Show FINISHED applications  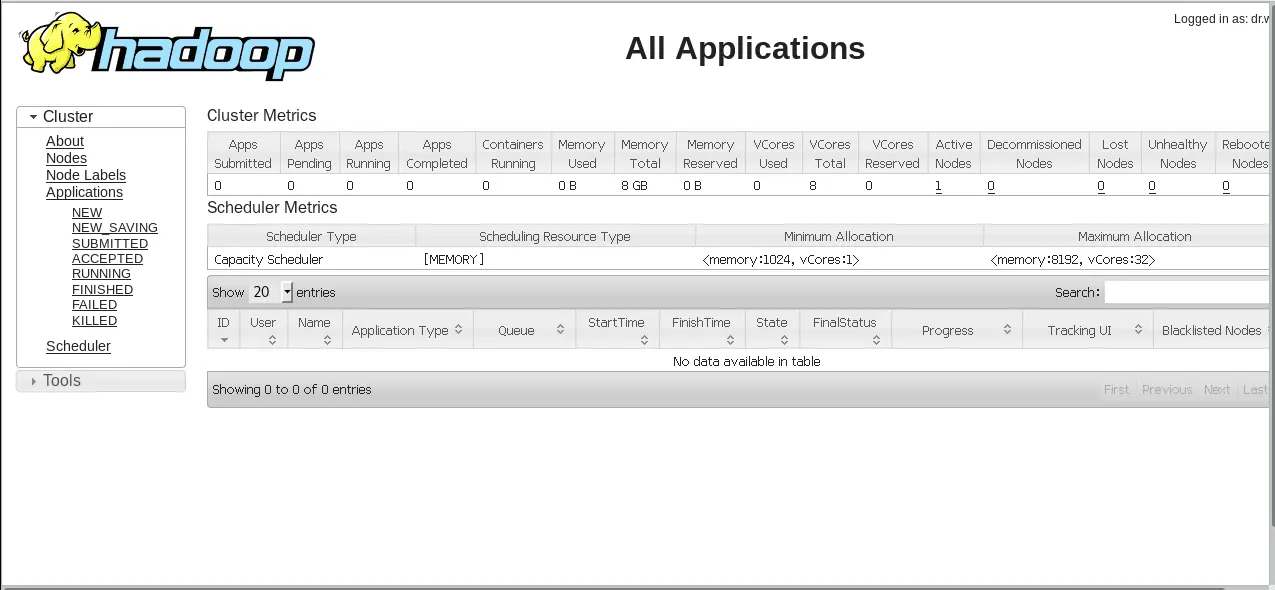tap(102, 290)
